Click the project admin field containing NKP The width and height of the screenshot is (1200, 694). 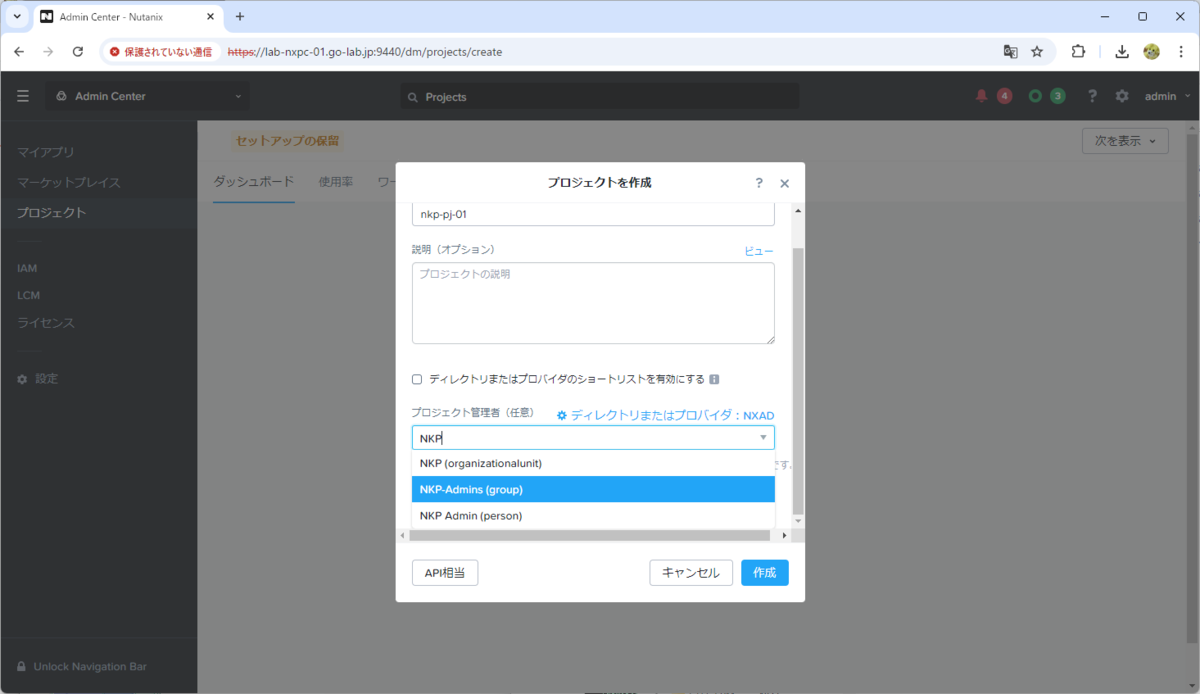pos(593,438)
